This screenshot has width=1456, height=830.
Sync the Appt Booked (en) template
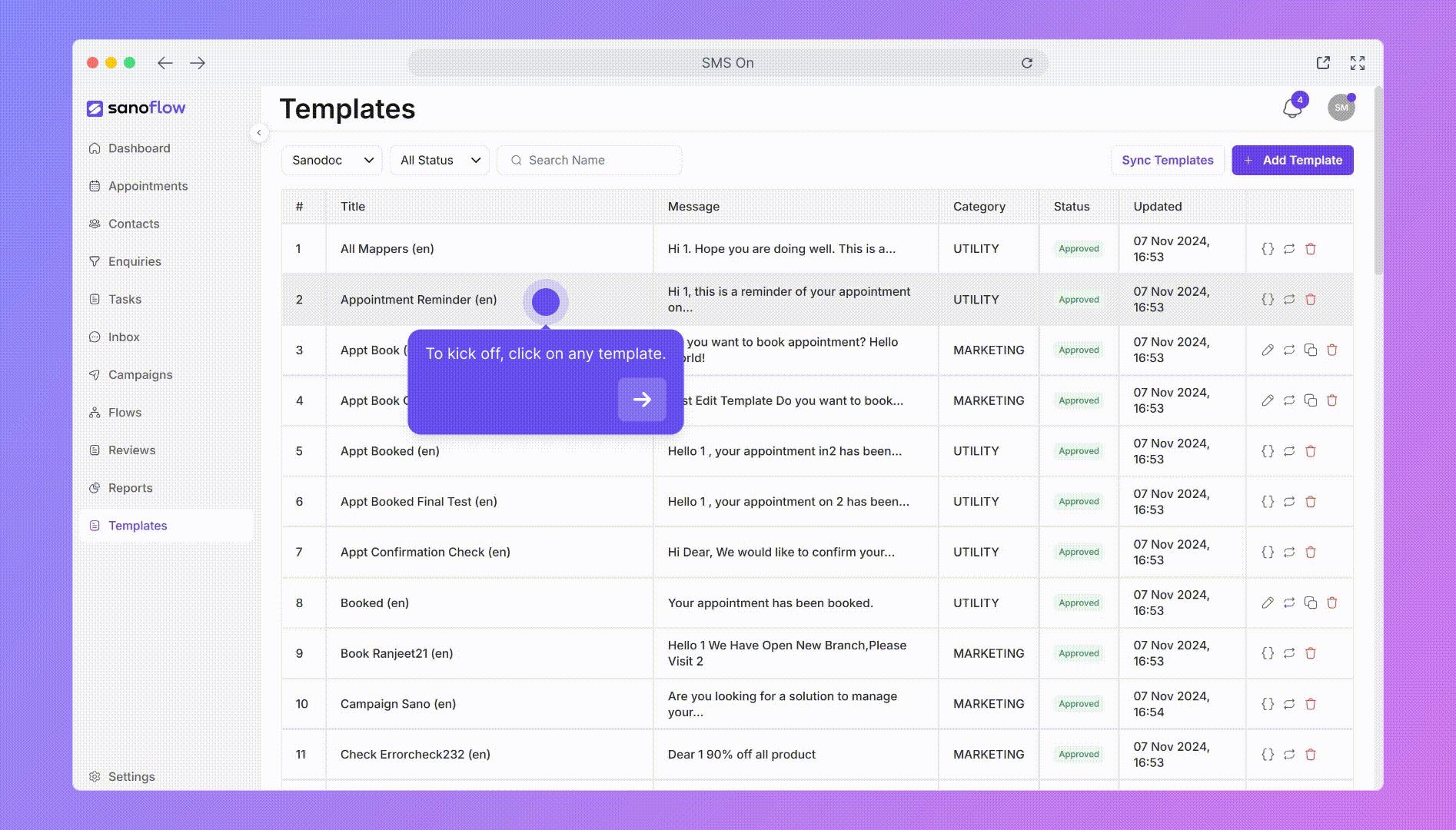pos(1289,451)
